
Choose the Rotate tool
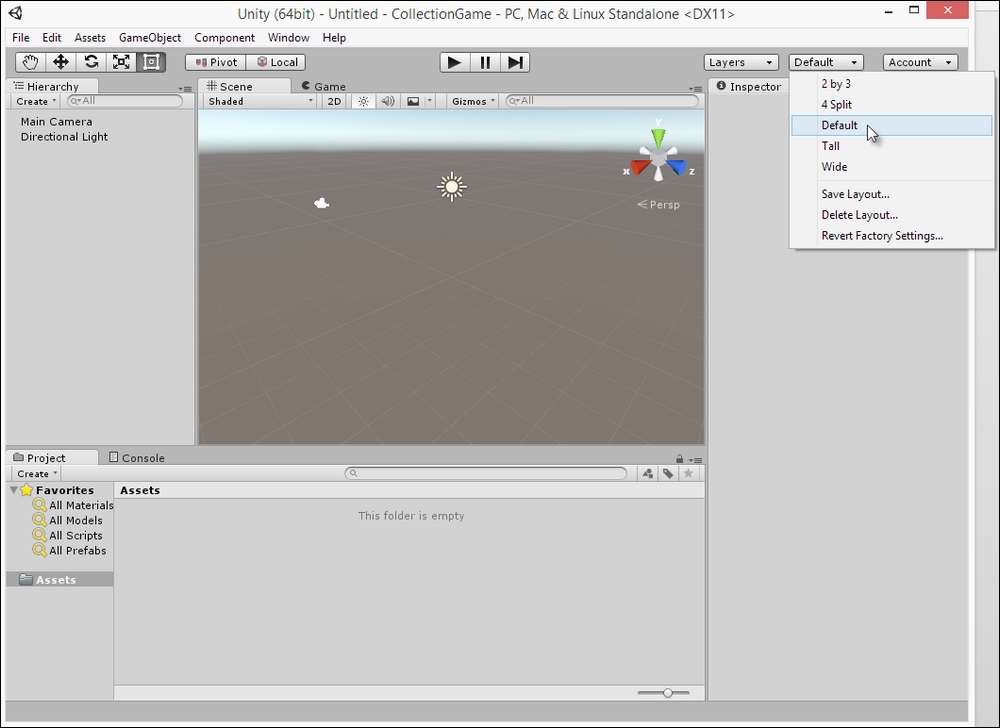pyautogui.click(x=91, y=62)
